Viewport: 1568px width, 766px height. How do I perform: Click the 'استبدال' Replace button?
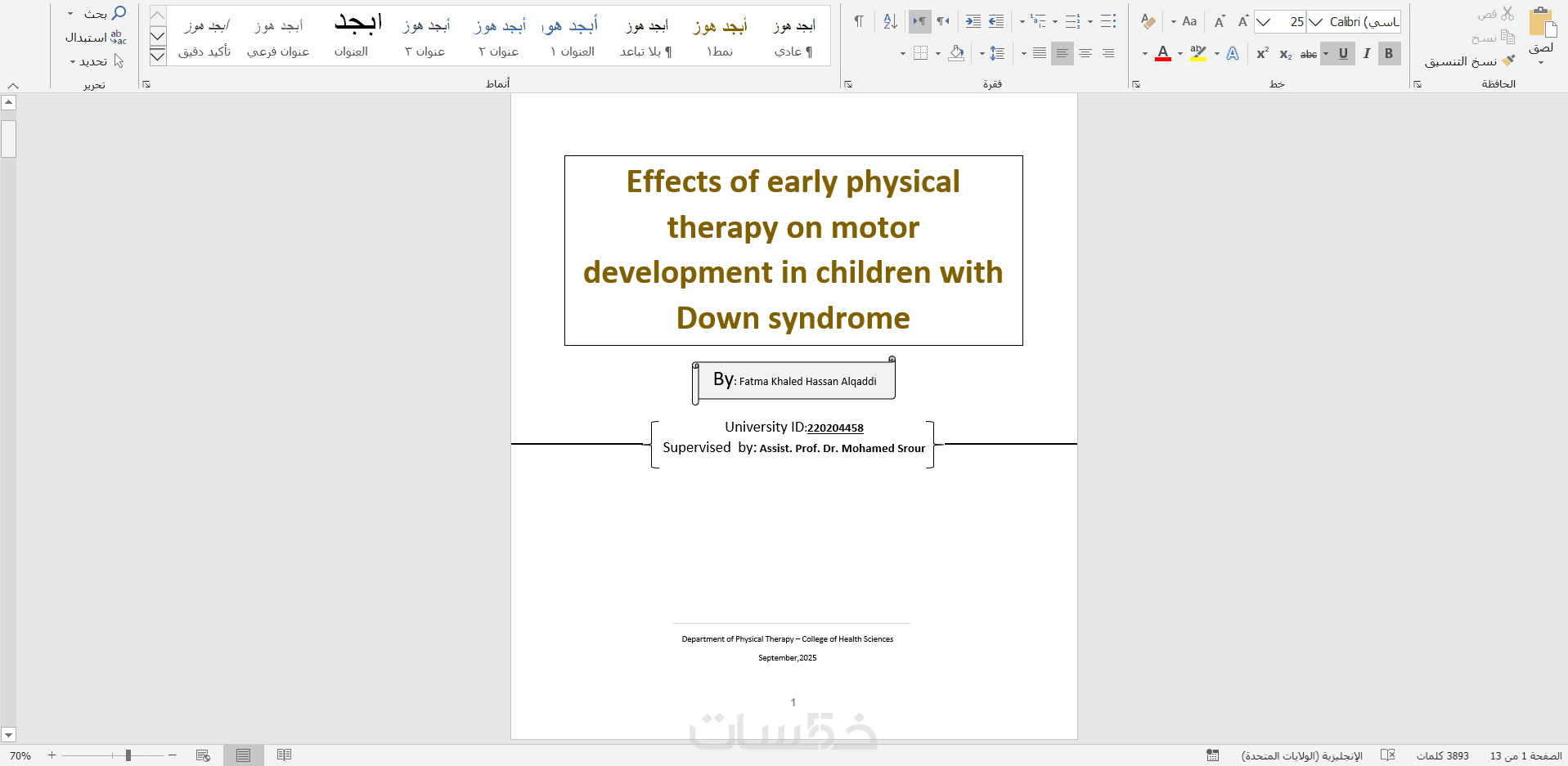96,38
